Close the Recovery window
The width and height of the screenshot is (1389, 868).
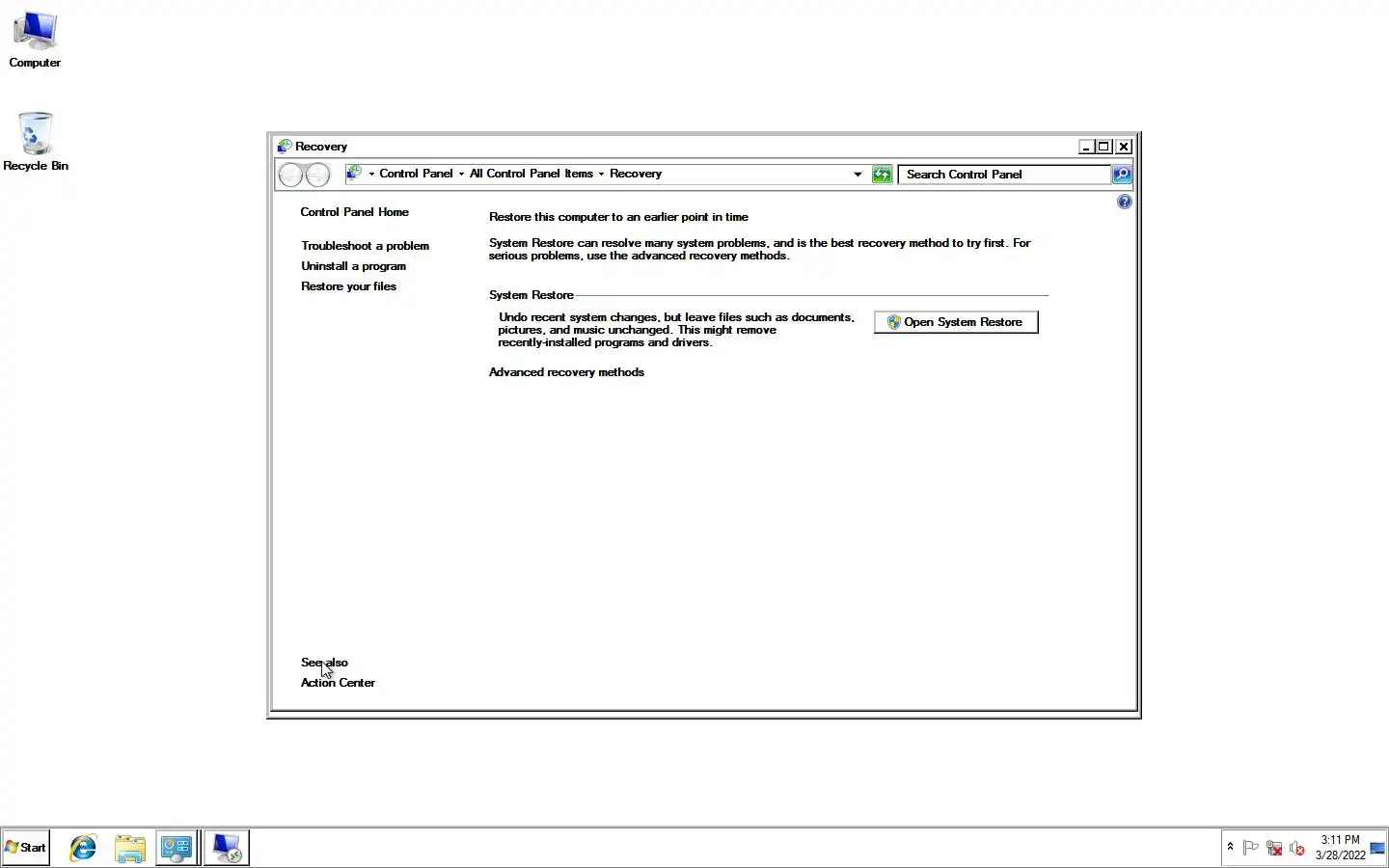point(1124,147)
